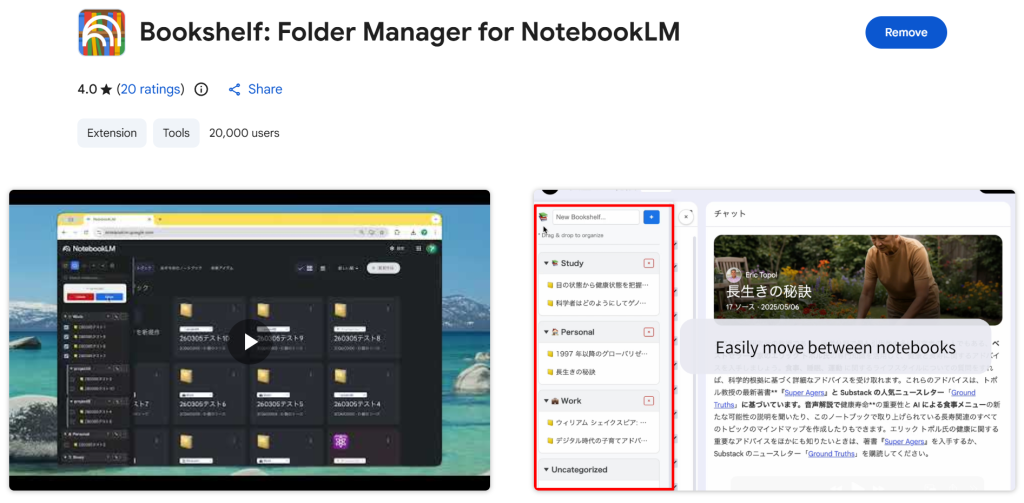Click the delete icon beside Personal
Image resolution: width=1024 pixels, height=503 pixels.
[649, 332]
